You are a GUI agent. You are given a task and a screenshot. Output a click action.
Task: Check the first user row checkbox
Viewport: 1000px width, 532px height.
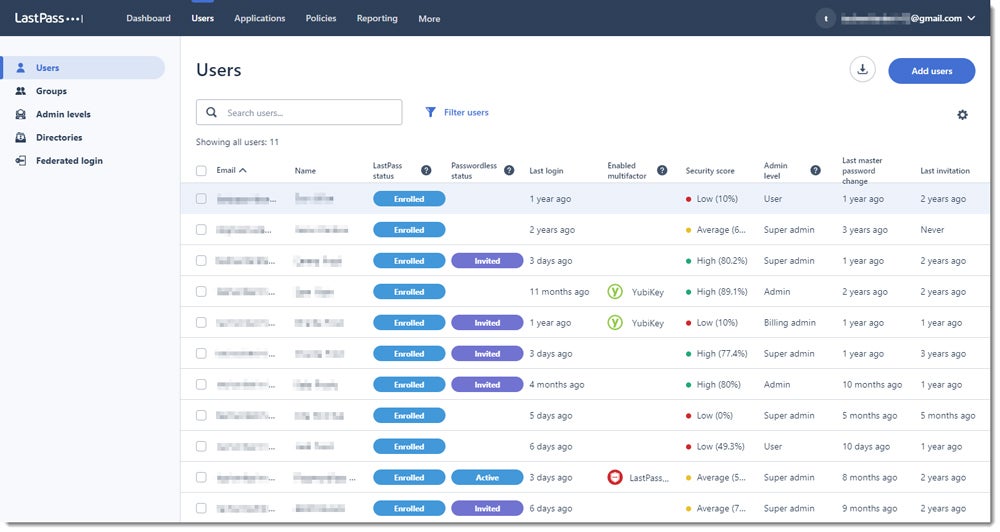(x=201, y=199)
